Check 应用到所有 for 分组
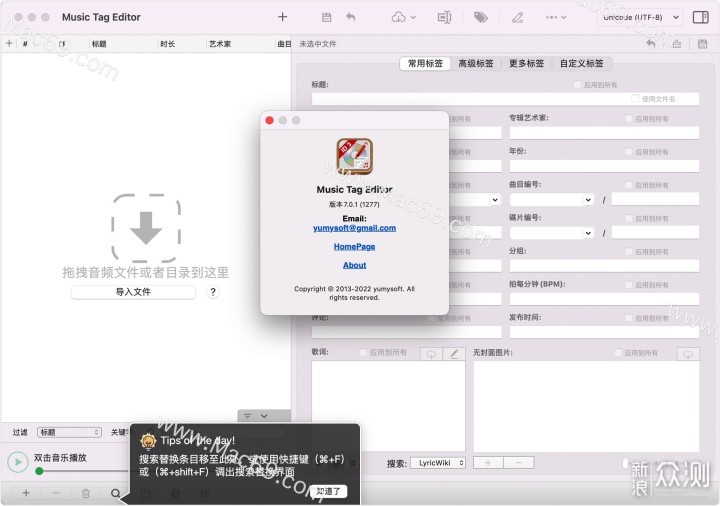This screenshot has height=506, width=720. (629, 252)
